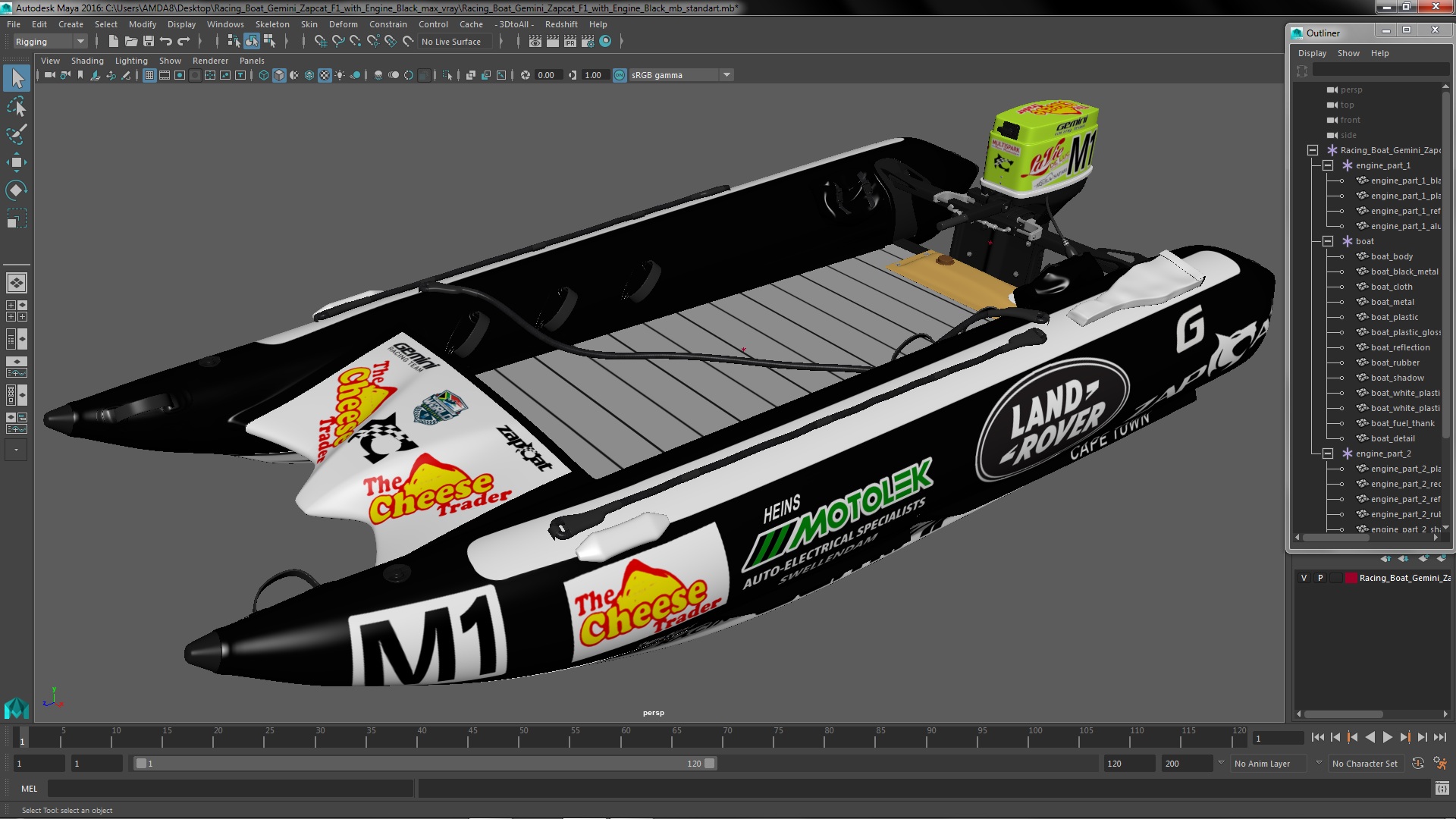This screenshot has width=1456, height=819.
Task: Open the Rigging menu set dropdown
Action: [49, 42]
